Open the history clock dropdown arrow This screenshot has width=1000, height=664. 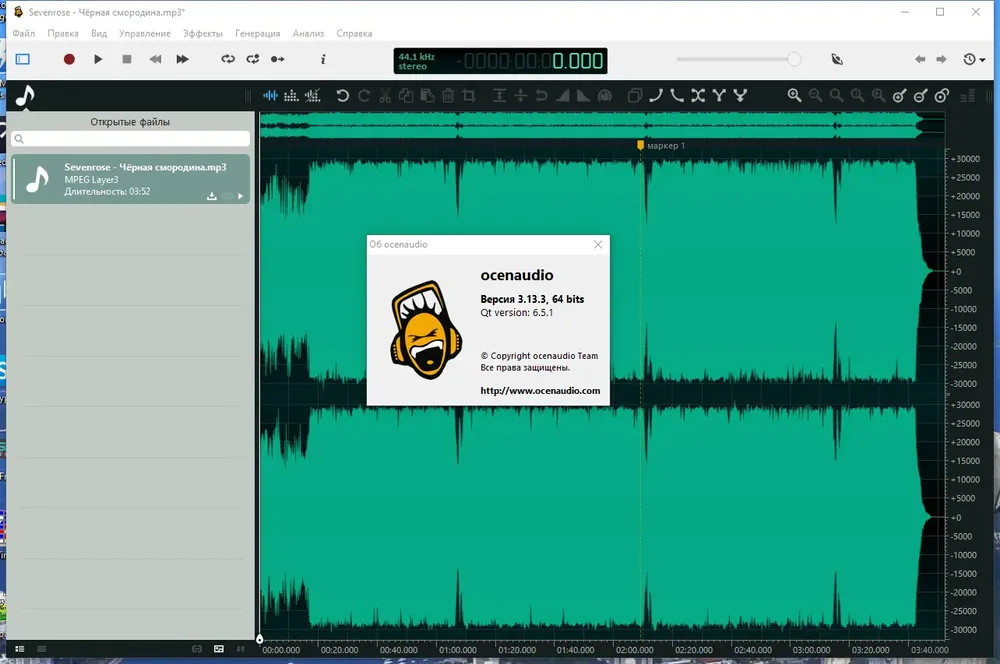(x=982, y=60)
